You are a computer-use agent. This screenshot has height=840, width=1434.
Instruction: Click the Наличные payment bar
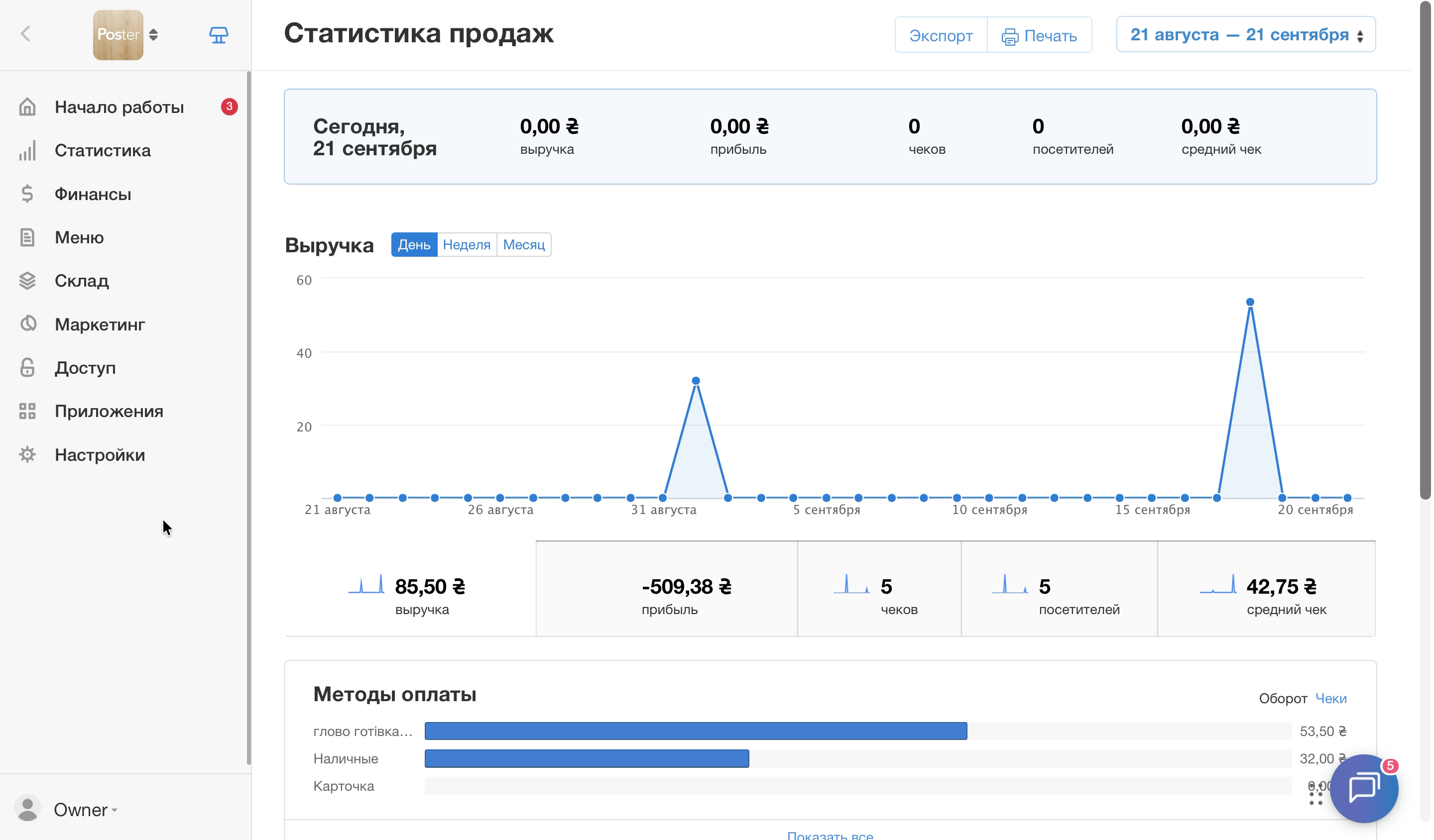point(587,758)
